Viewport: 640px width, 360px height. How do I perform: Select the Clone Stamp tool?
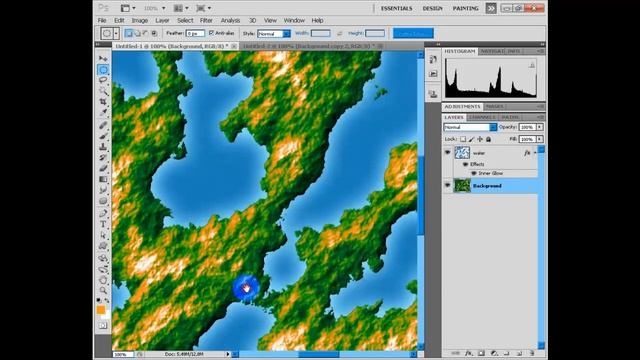pyautogui.click(x=103, y=147)
